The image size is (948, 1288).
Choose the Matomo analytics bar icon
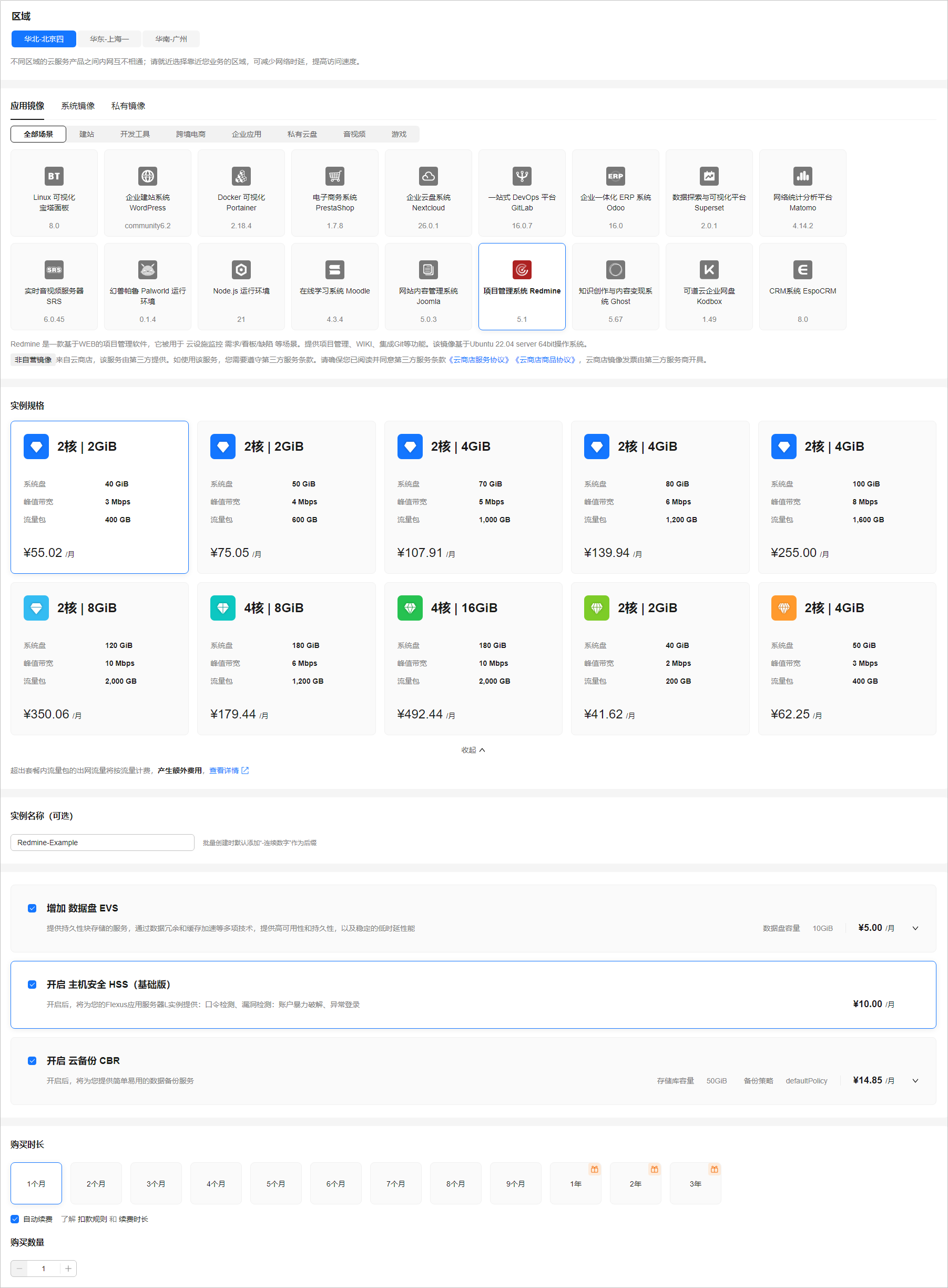pyautogui.click(x=802, y=176)
